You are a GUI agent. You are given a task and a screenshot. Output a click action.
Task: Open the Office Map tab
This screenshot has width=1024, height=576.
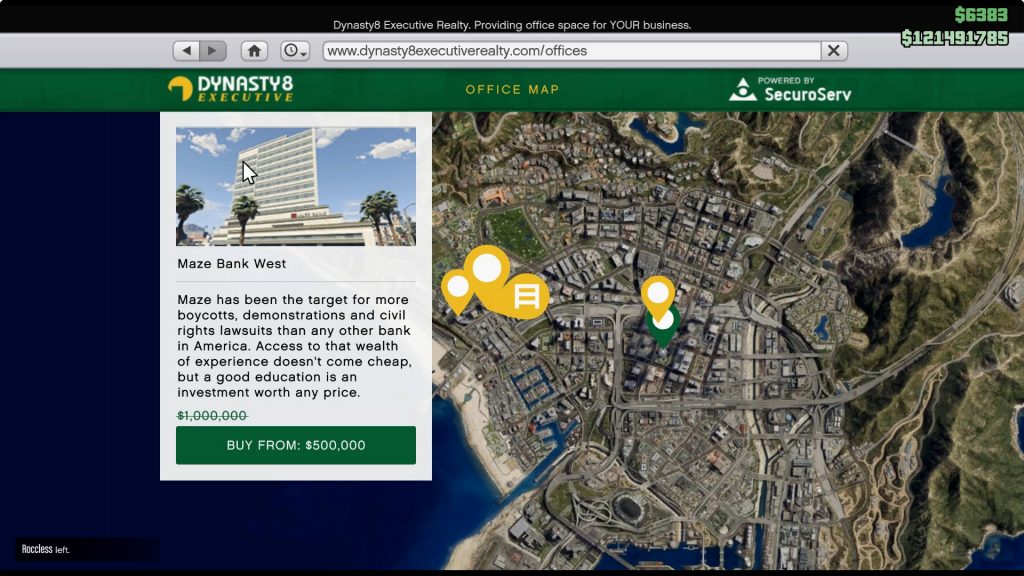click(x=512, y=89)
